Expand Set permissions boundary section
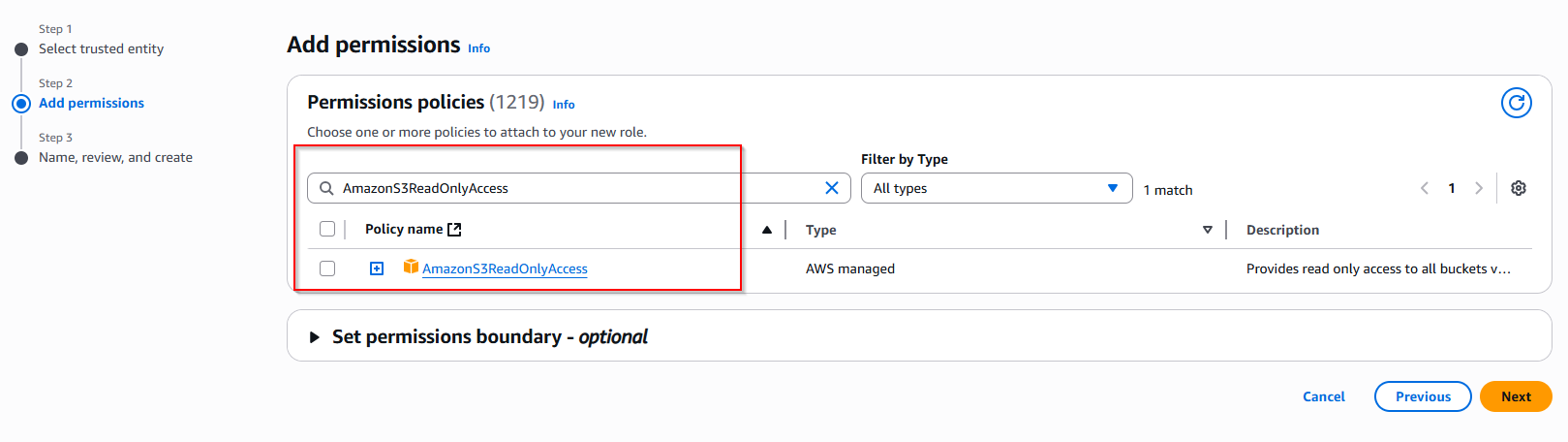 (x=315, y=337)
